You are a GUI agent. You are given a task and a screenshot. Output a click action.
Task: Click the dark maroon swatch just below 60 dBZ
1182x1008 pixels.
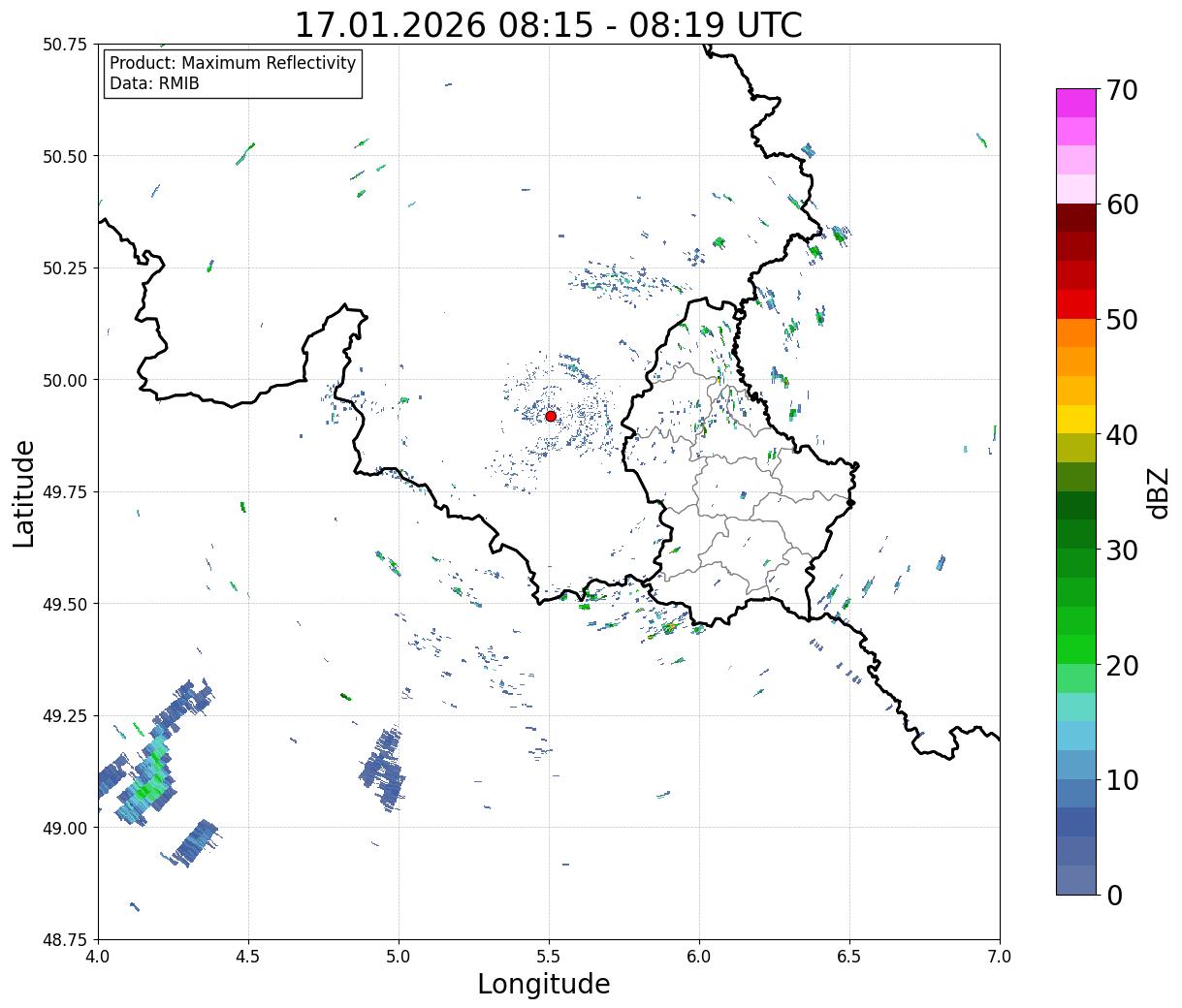(1076, 218)
